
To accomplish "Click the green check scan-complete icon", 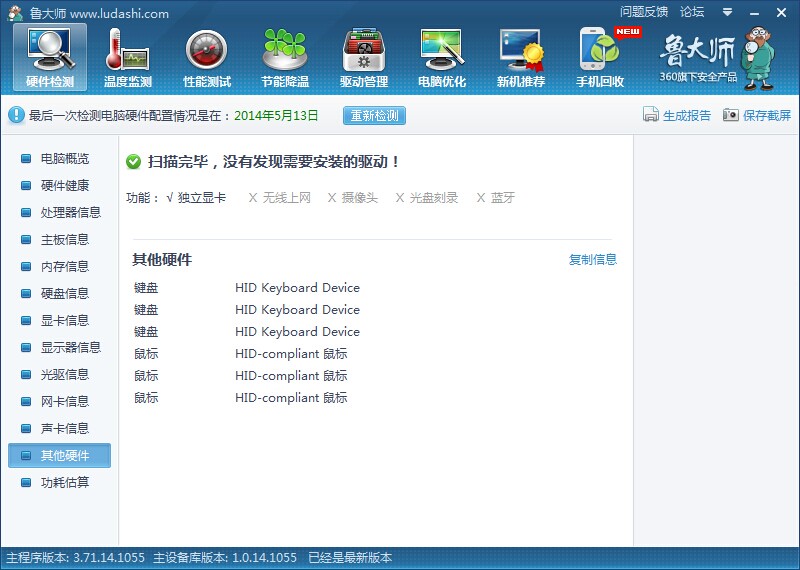I will 133,162.
